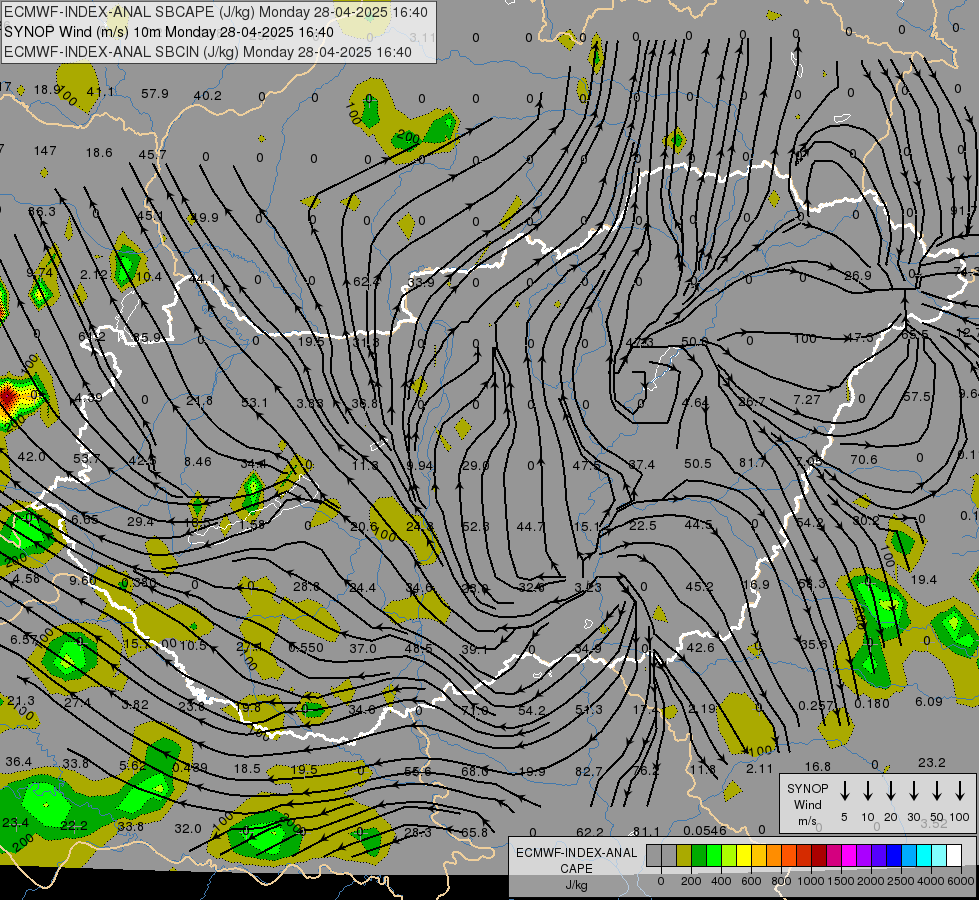Click the SBCIN header line

pos(208,52)
